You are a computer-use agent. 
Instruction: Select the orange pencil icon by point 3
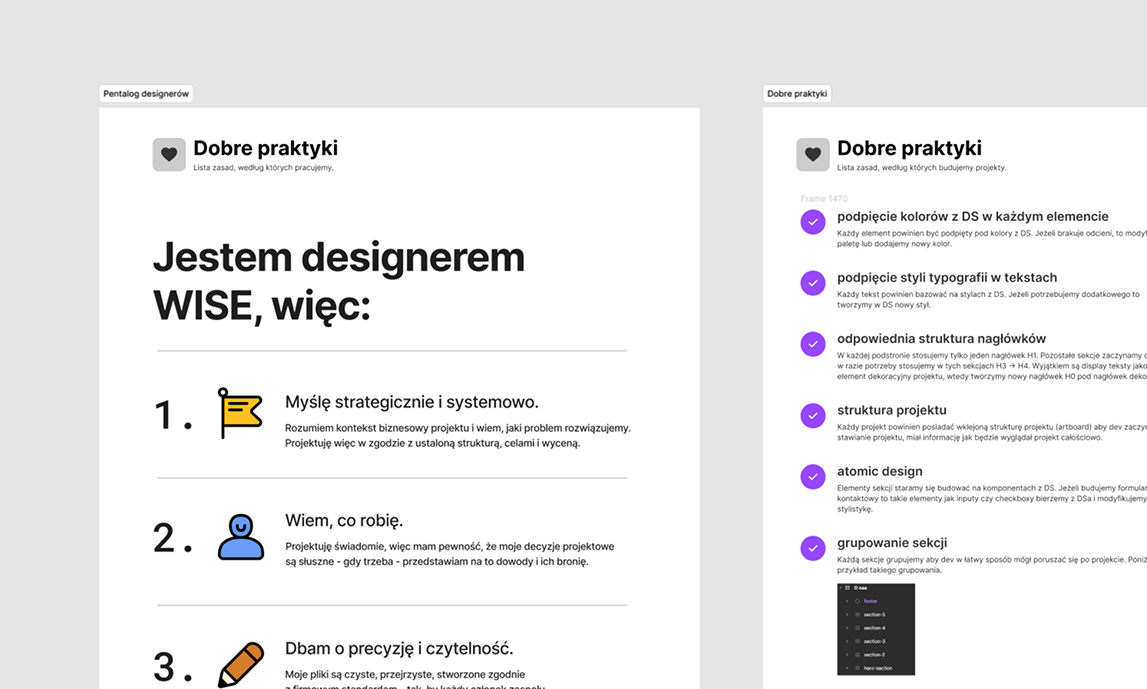[241, 664]
